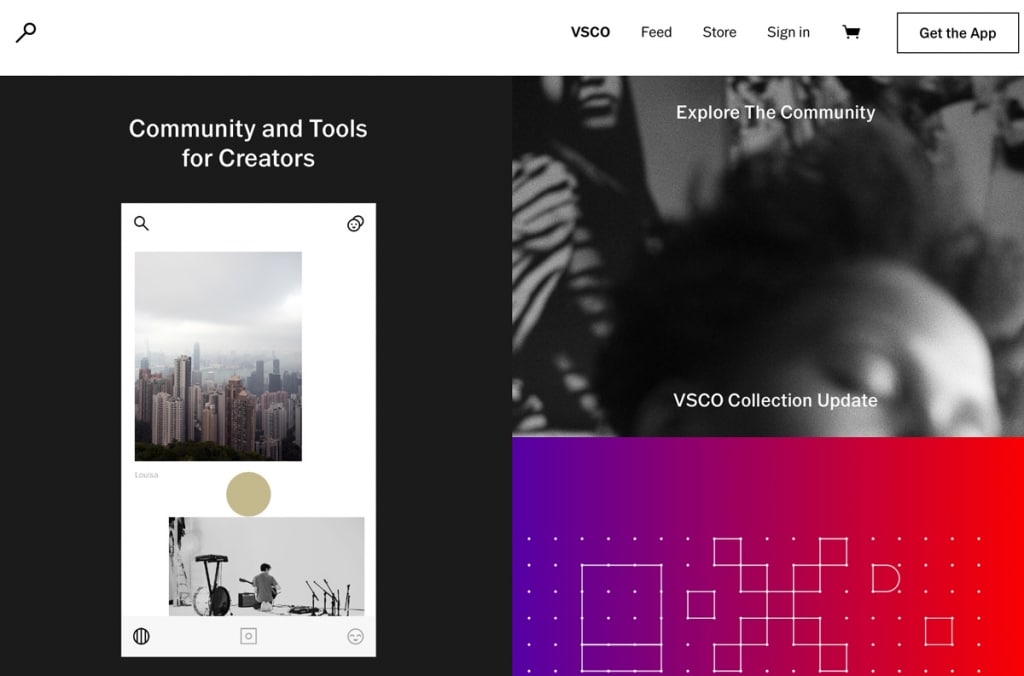This screenshot has width=1024, height=676.
Task: Click the Sign in link
Action: tap(788, 32)
